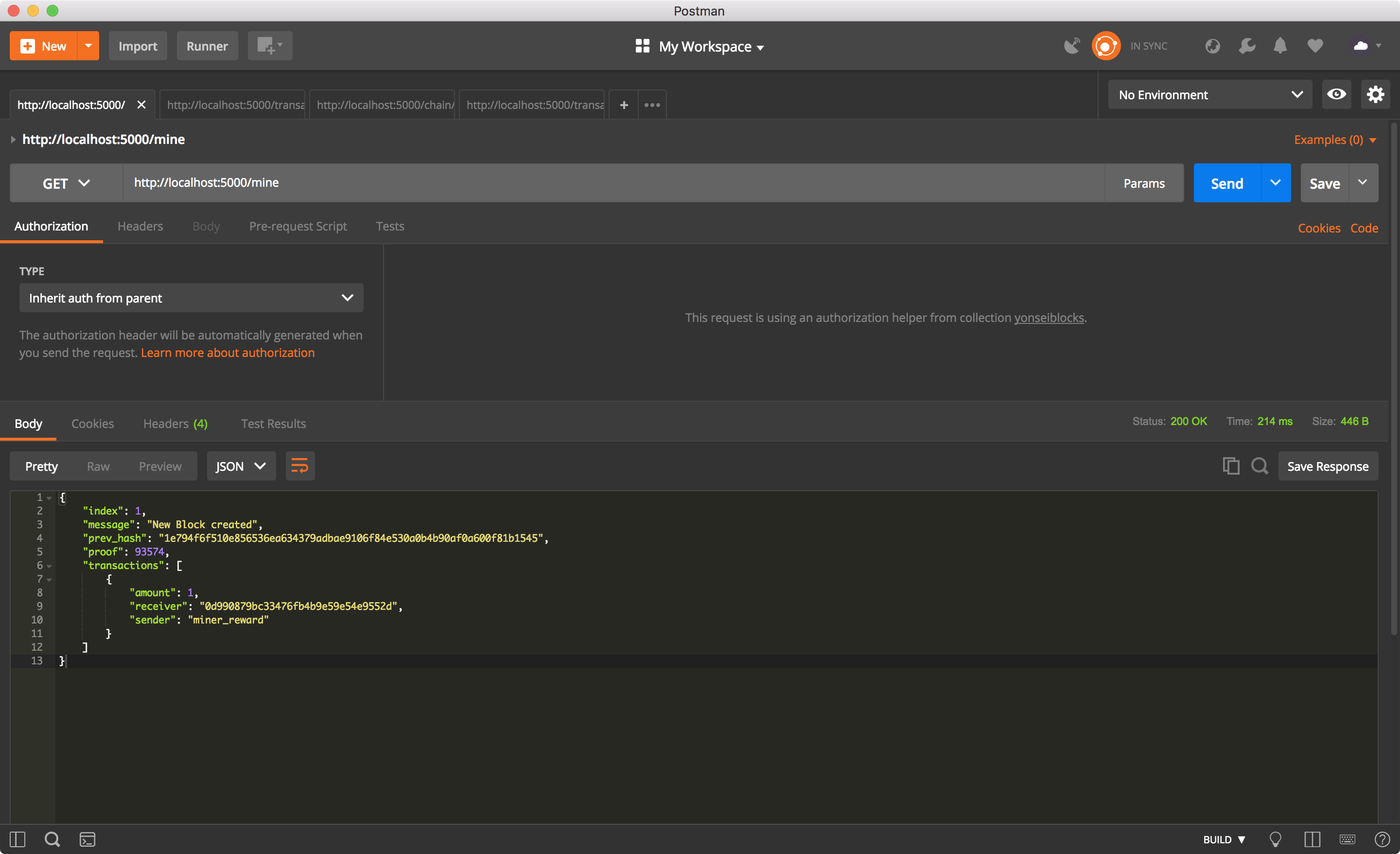Click the orange sync status icon
Image resolution: width=1400 pixels, height=854 pixels.
pyautogui.click(x=1106, y=46)
